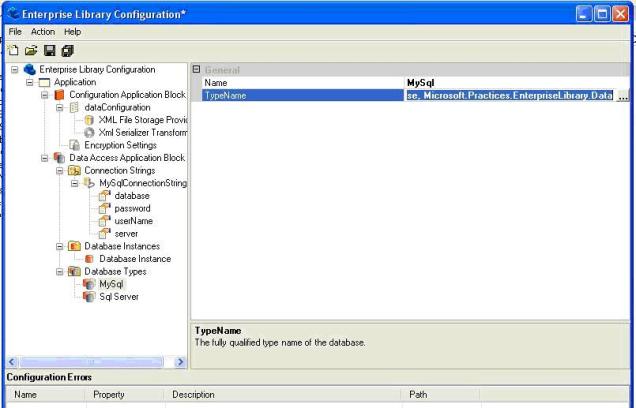Click the Connection Strings folder icon
The image size is (636, 408).
(x=74, y=170)
